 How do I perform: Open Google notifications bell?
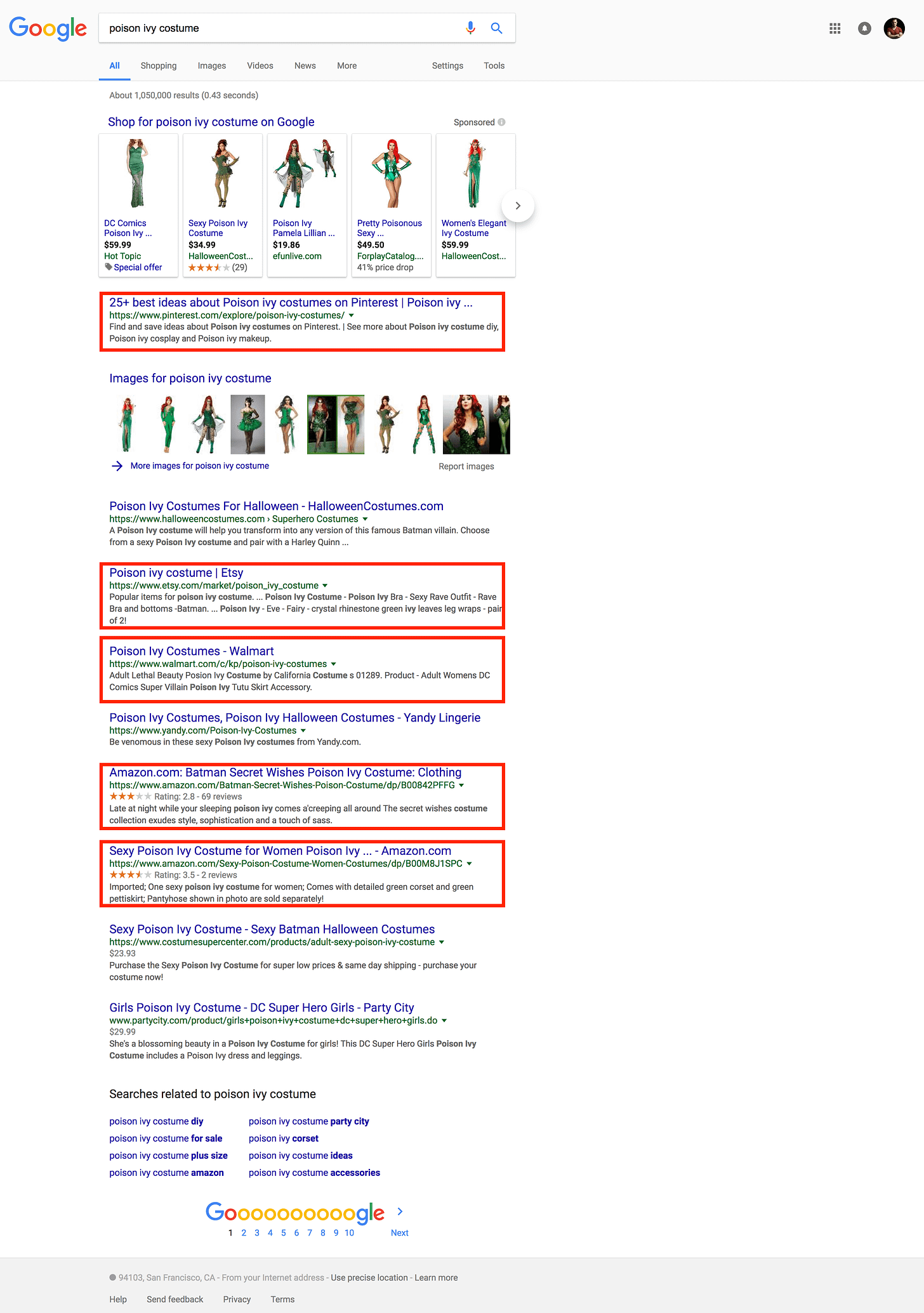point(864,28)
